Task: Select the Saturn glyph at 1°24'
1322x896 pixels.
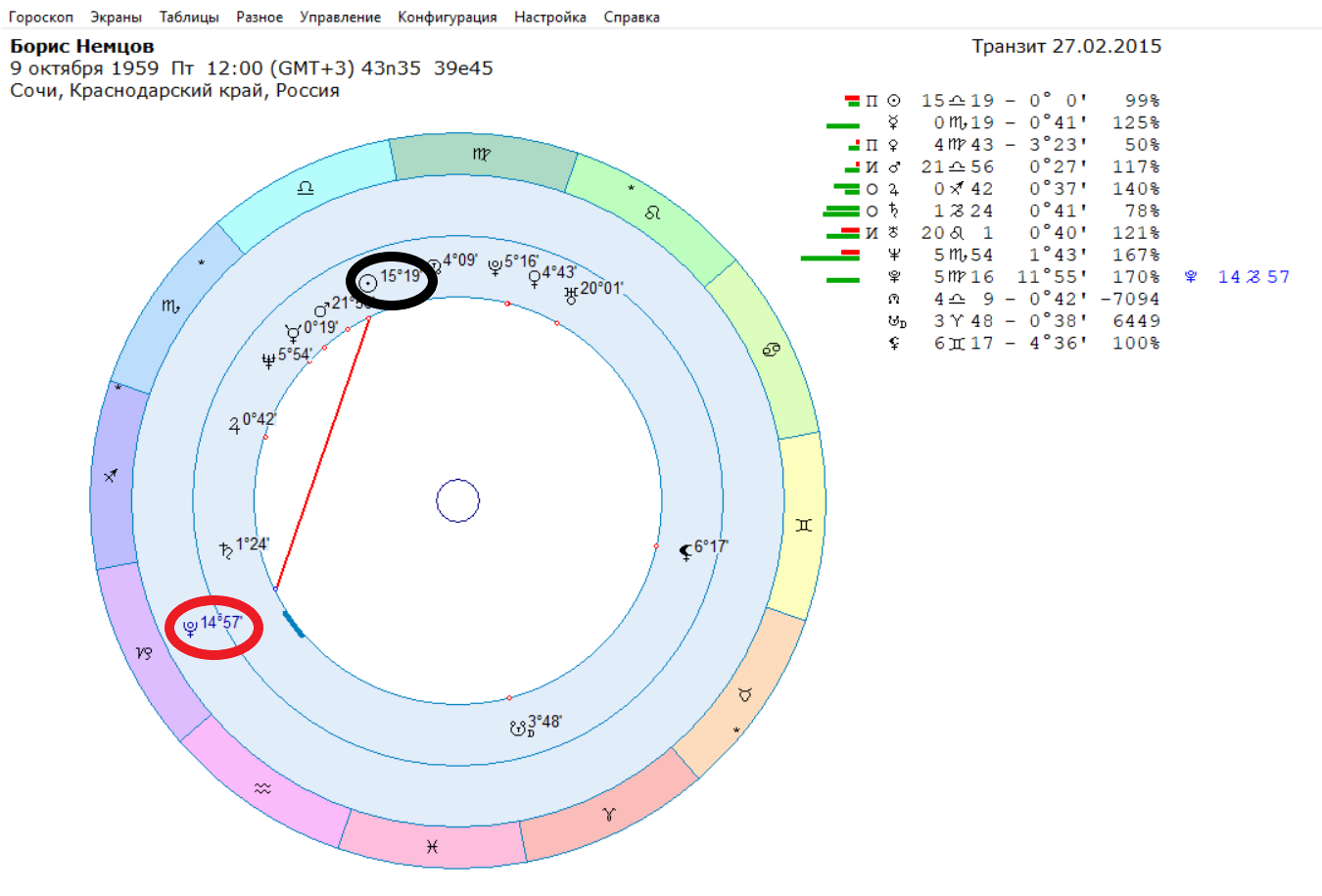Action: point(227,550)
